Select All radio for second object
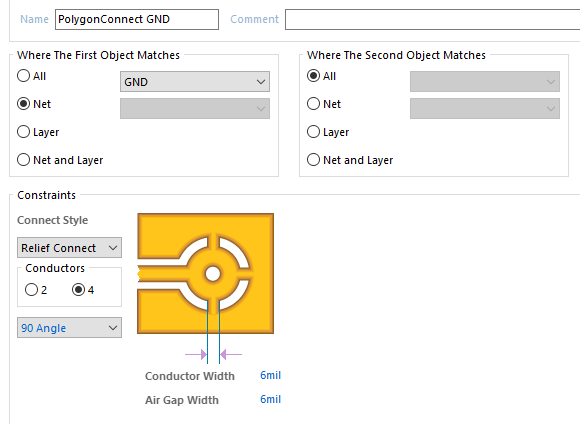 (321, 76)
